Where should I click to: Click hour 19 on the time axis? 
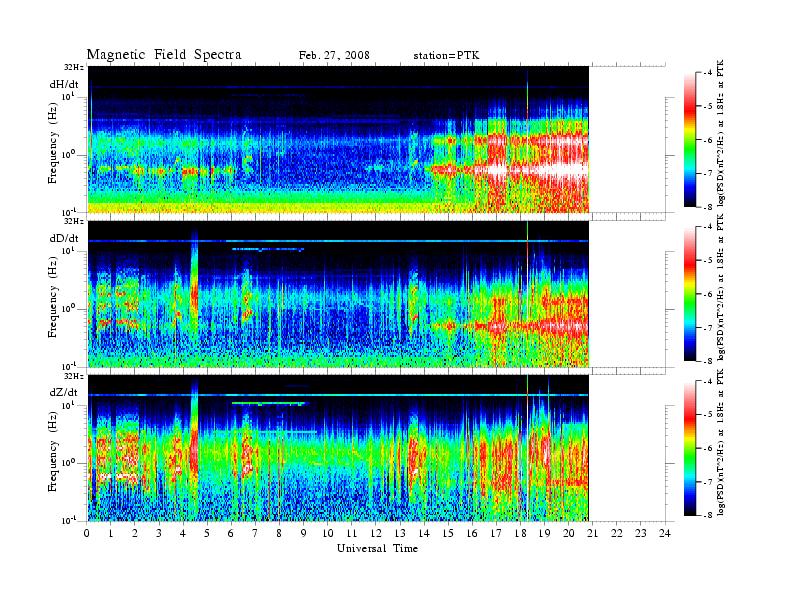(x=544, y=534)
